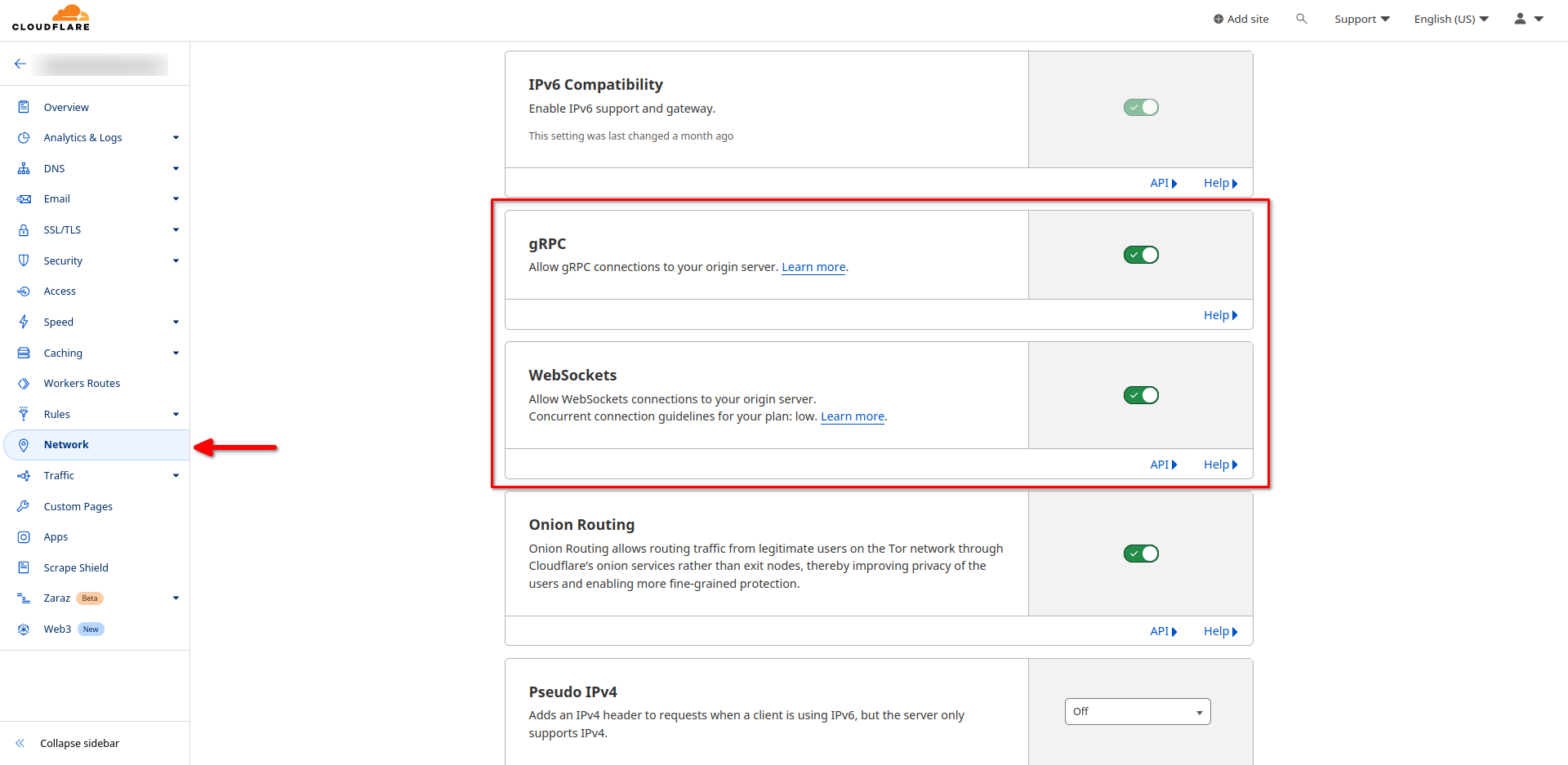Open the user account profile icon
1568x765 pixels.
[x=1520, y=19]
